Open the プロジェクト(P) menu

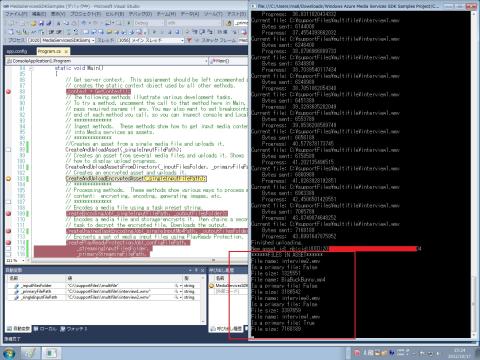[85, 14]
